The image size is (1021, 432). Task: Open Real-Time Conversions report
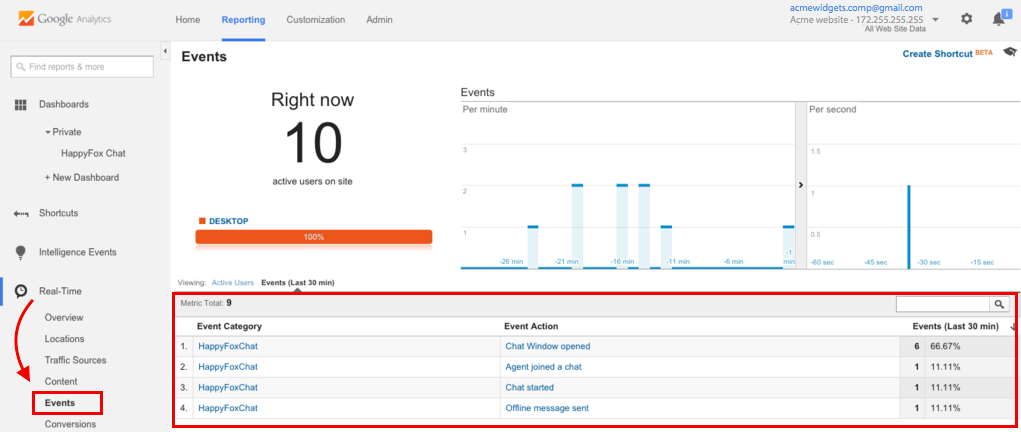pyautogui.click(x=70, y=424)
